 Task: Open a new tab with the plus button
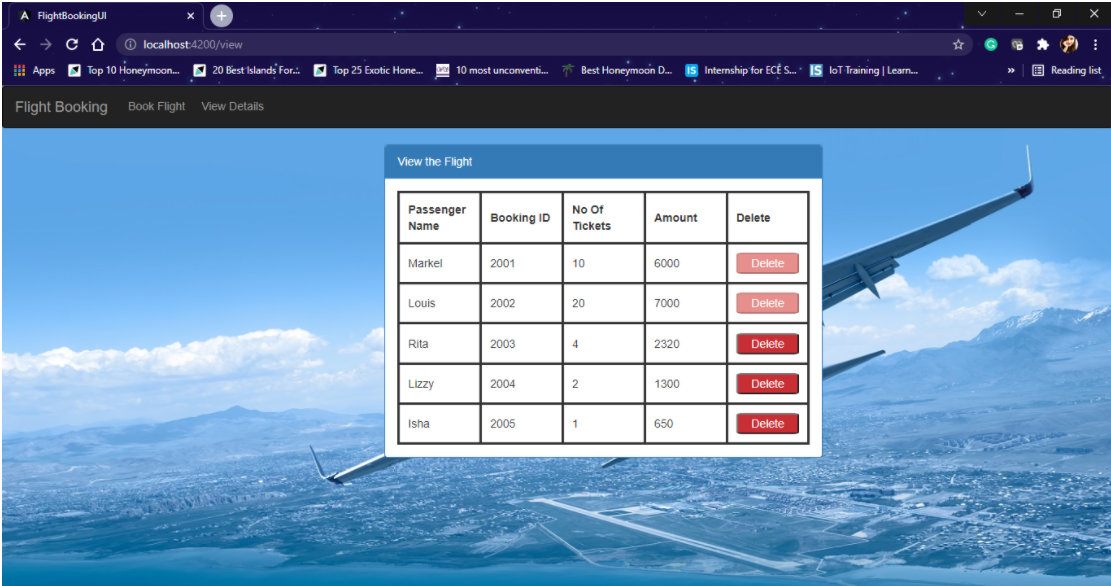tap(219, 15)
